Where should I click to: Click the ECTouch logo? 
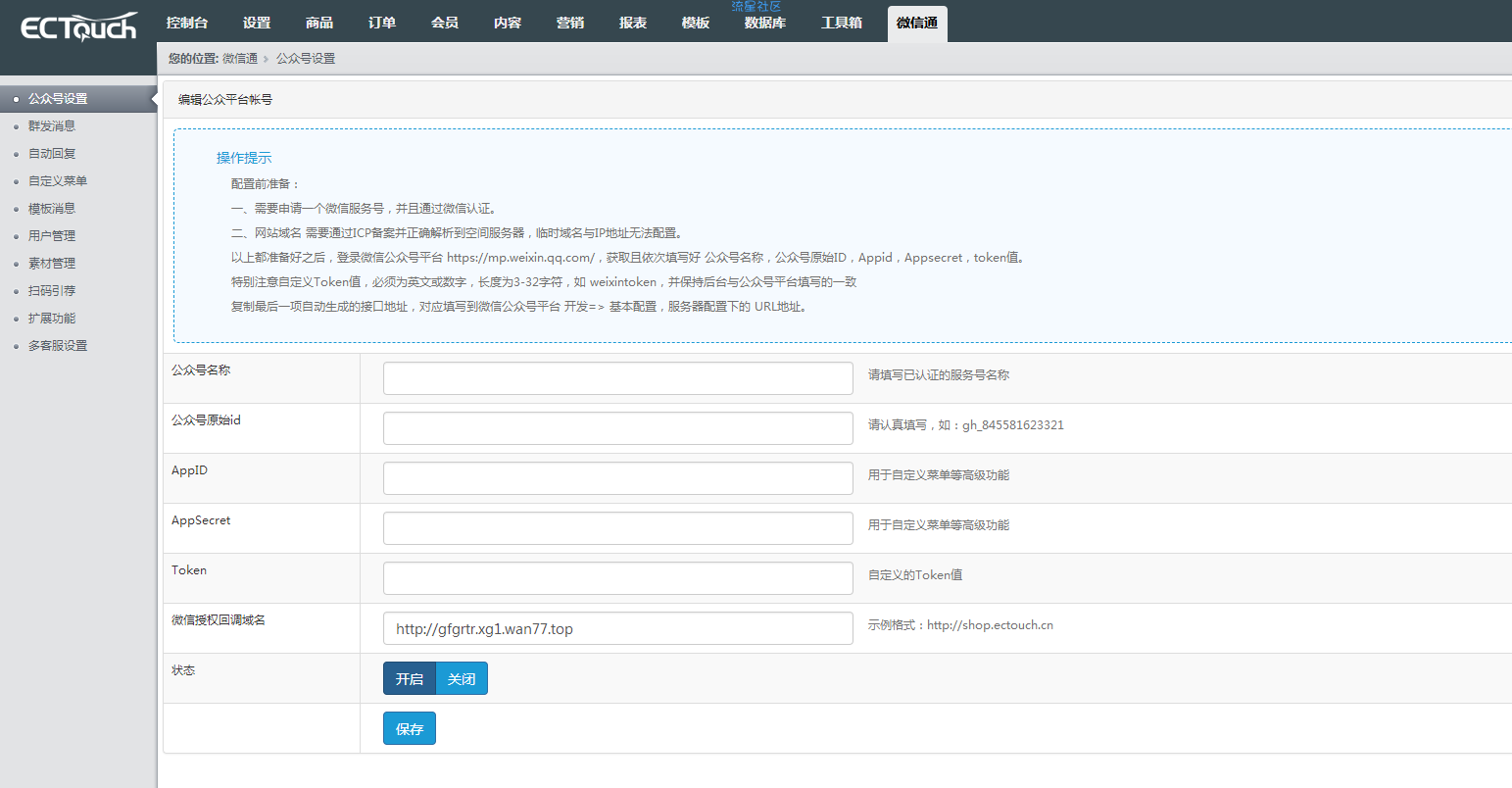coord(78,27)
